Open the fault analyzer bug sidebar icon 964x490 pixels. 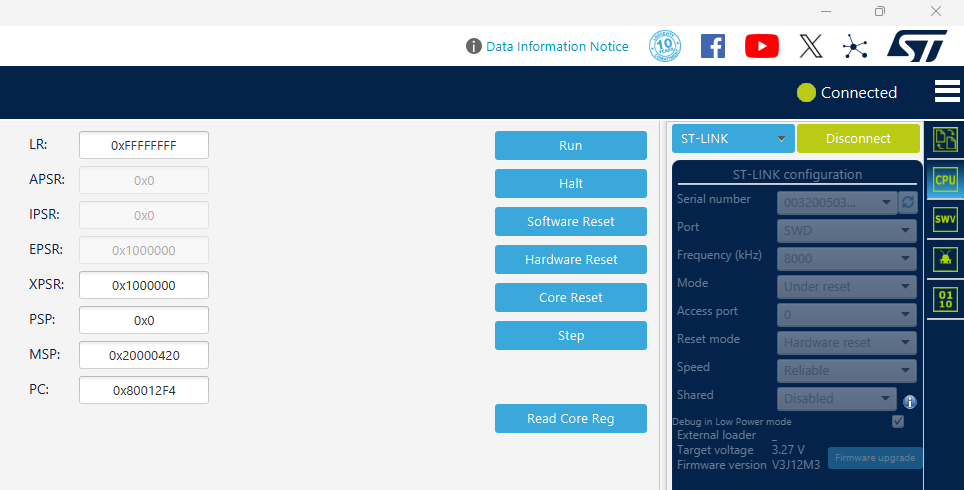coord(945,259)
